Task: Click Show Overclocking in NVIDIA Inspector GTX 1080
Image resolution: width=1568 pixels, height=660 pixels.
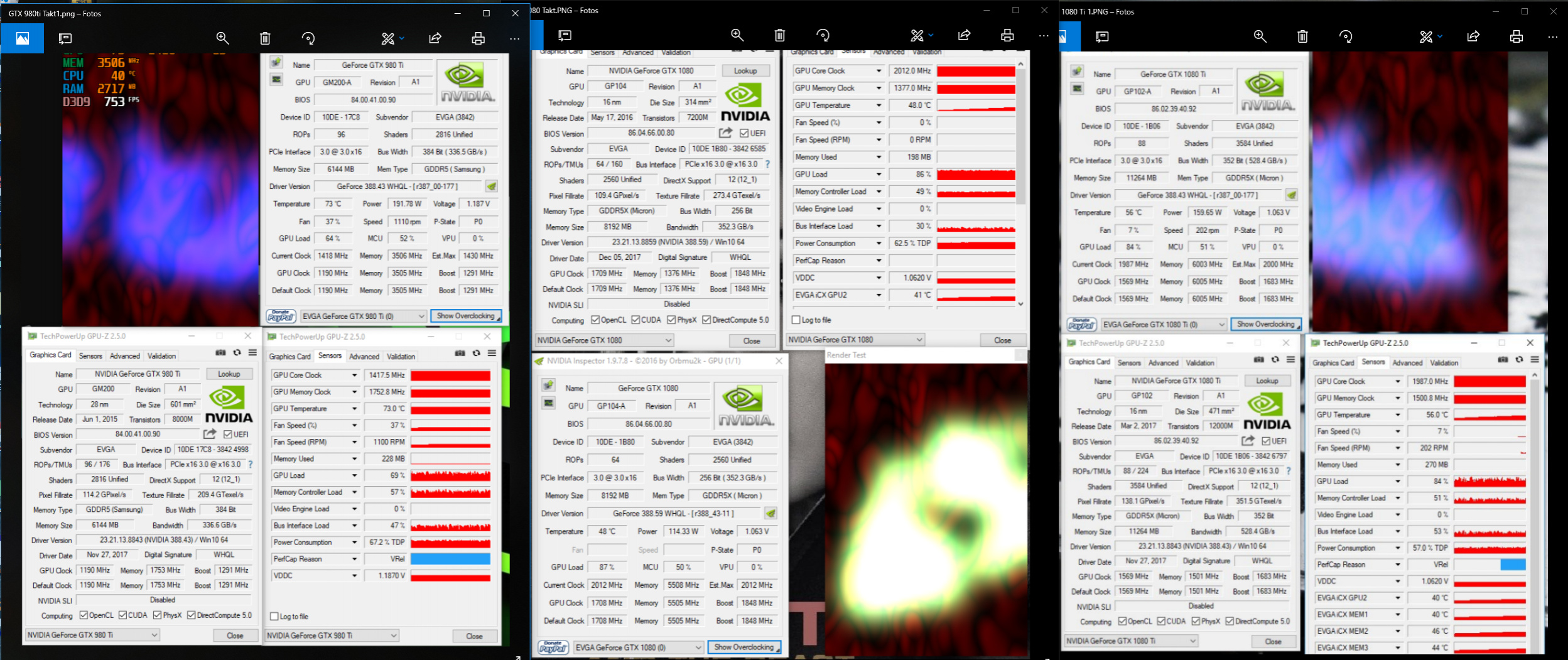Action: [x=744, y=647]
